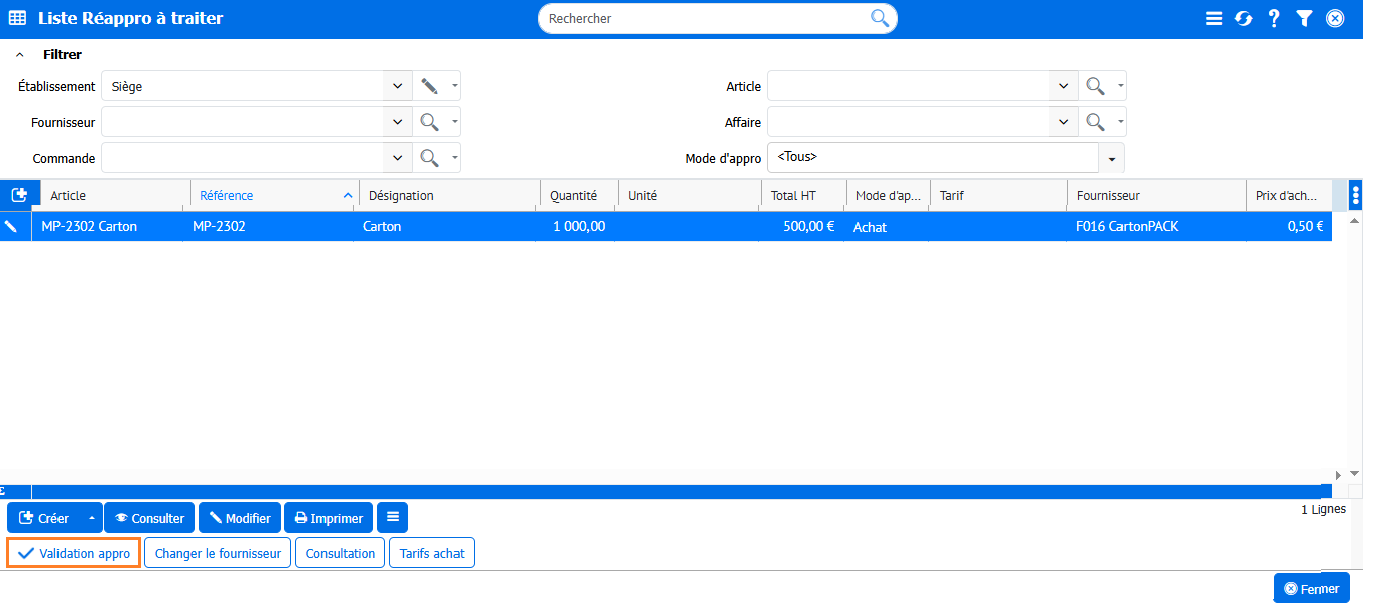Click the refresh icon in title bar

tap(1243, 19)
